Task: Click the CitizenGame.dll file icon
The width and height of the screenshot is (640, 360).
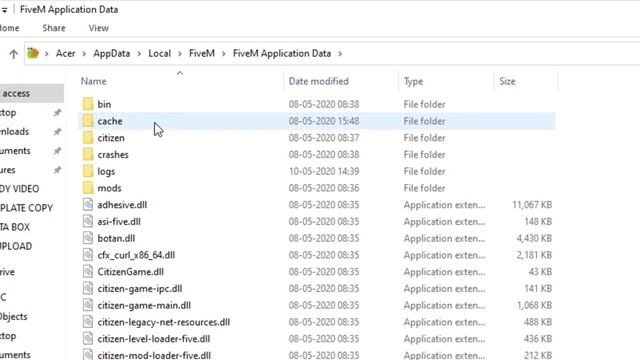Action: pyautogui.click(x=88, y=271)
